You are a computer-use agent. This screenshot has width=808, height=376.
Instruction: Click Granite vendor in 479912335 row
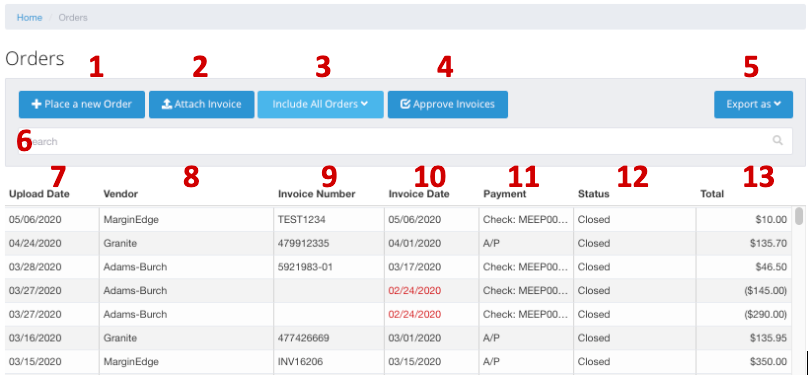click(x=120, y=243)
